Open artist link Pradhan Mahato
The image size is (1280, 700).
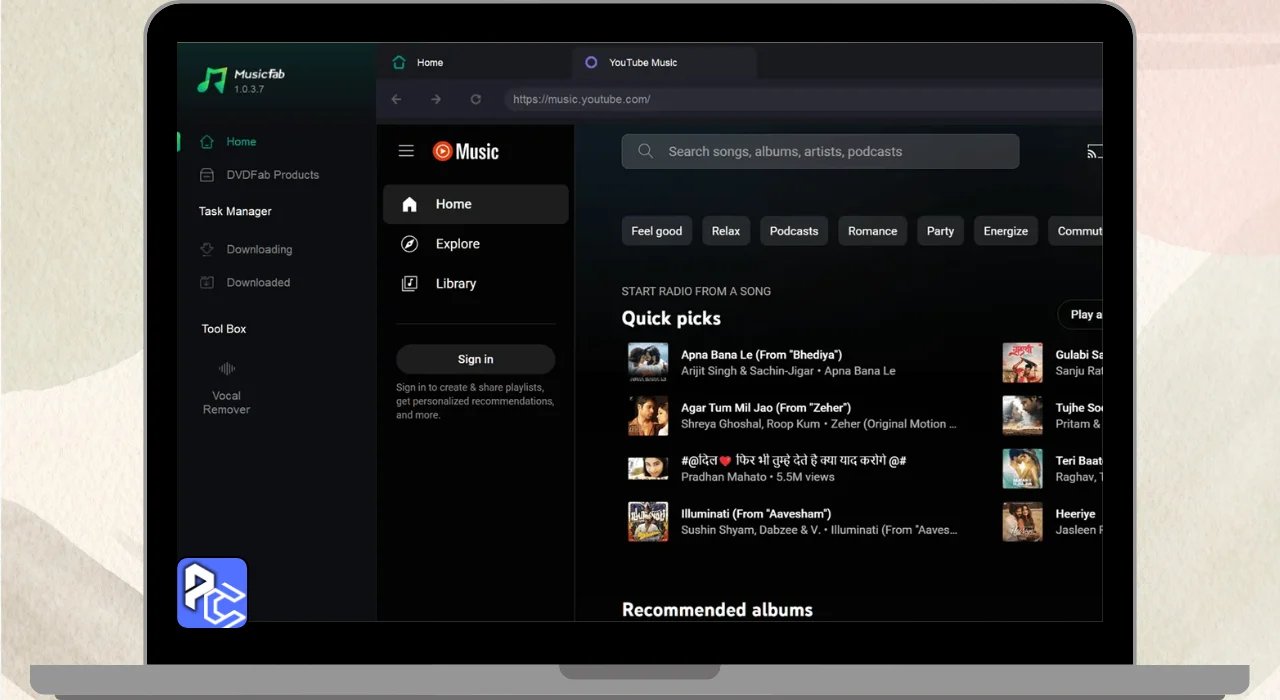[726, 477]
